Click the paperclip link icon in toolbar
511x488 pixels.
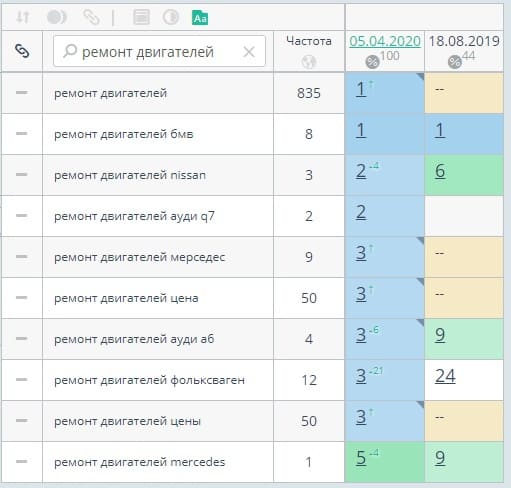[91, 17]
